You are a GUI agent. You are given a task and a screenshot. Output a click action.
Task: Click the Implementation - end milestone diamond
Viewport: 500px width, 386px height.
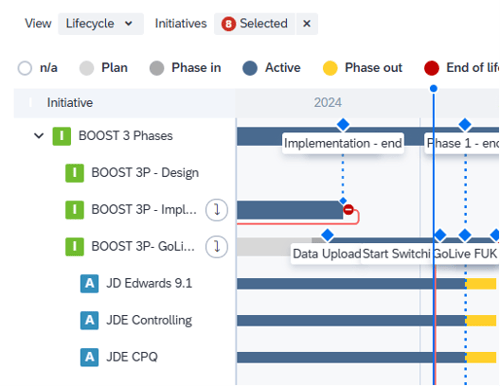[x=343, y=125]
